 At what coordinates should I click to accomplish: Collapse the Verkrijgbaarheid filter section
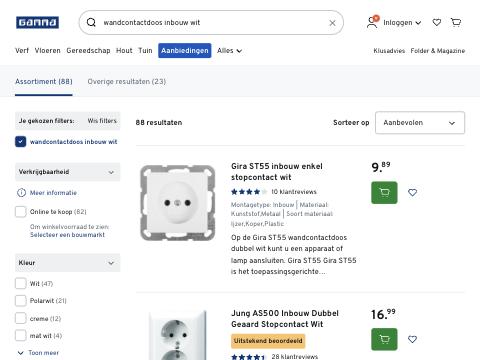click(x=67, y=172)
